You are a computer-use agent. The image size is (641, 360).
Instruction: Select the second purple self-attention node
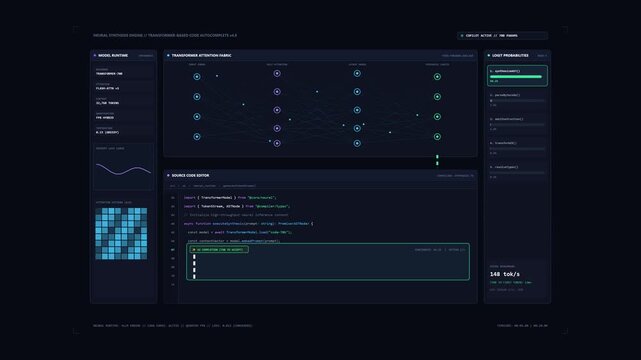pyautogui.click(x=277, y=92)
